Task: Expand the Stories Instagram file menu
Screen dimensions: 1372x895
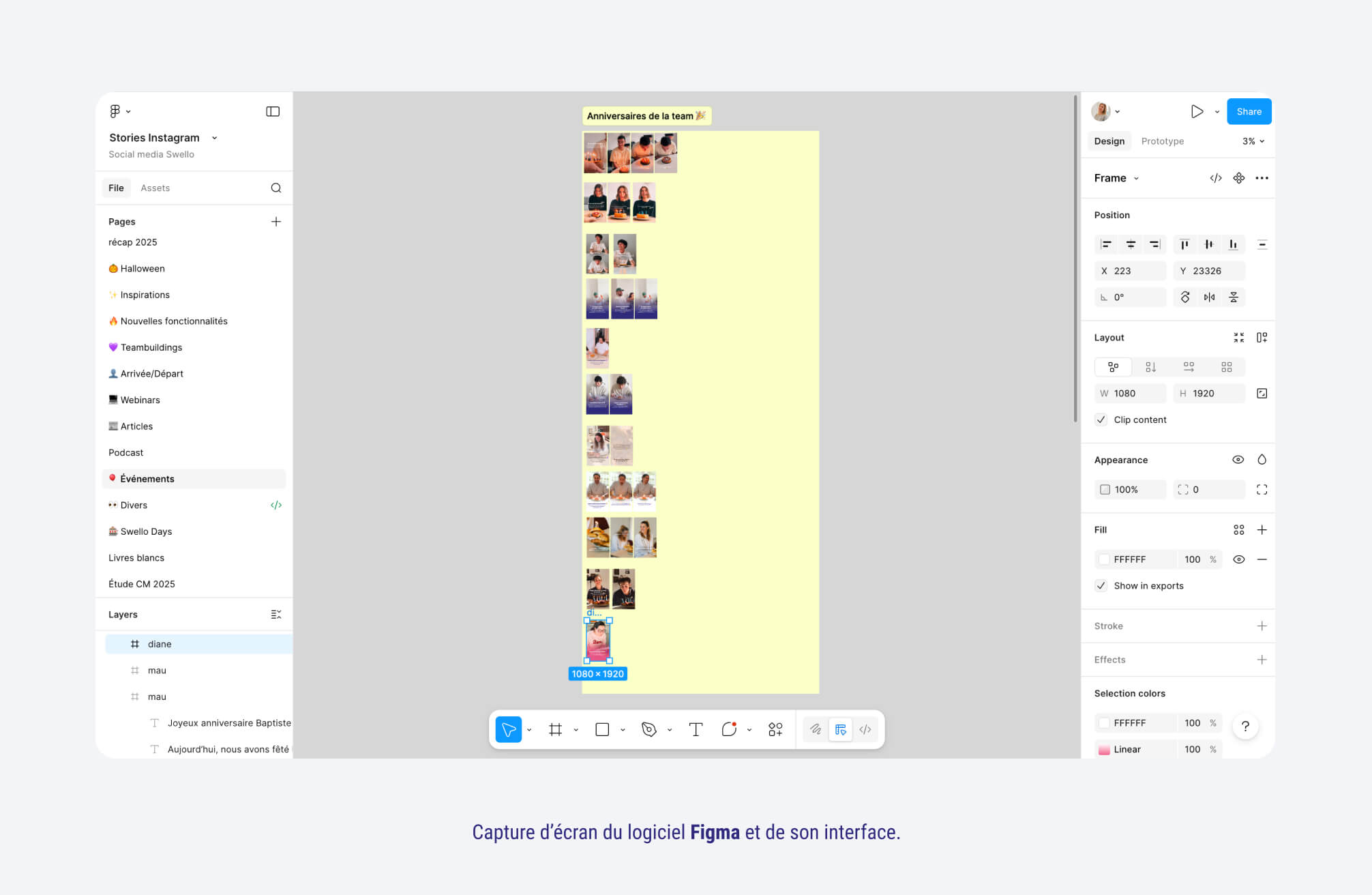Action: [215, 138]
